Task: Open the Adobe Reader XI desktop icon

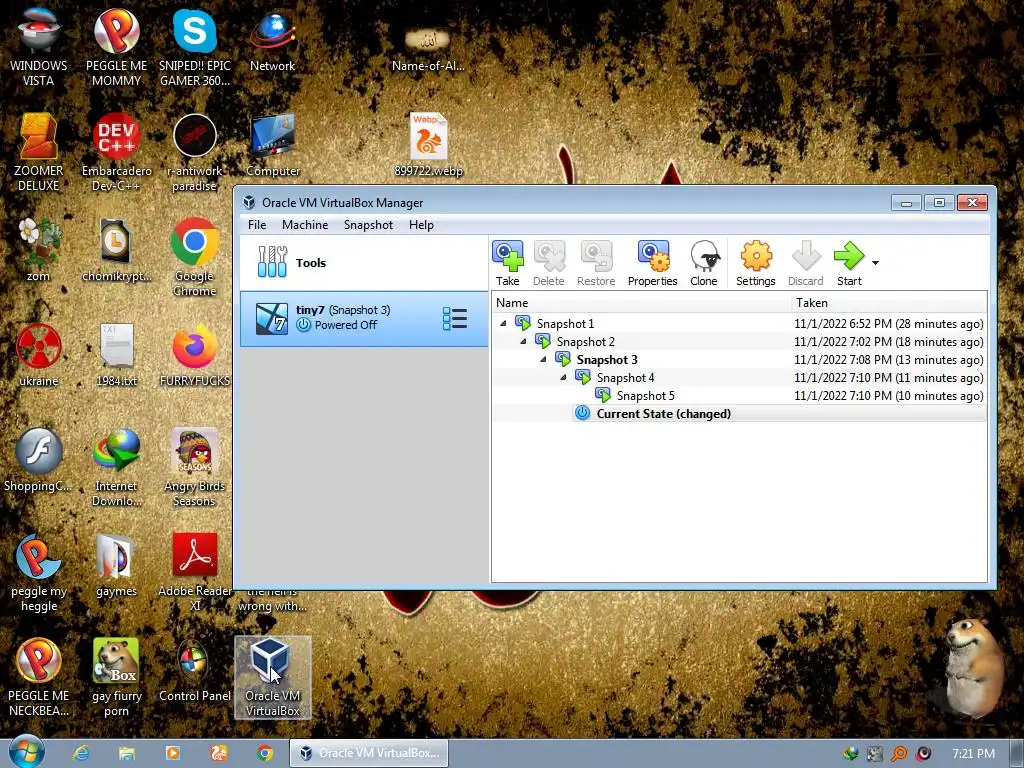Action: [195, 572]
